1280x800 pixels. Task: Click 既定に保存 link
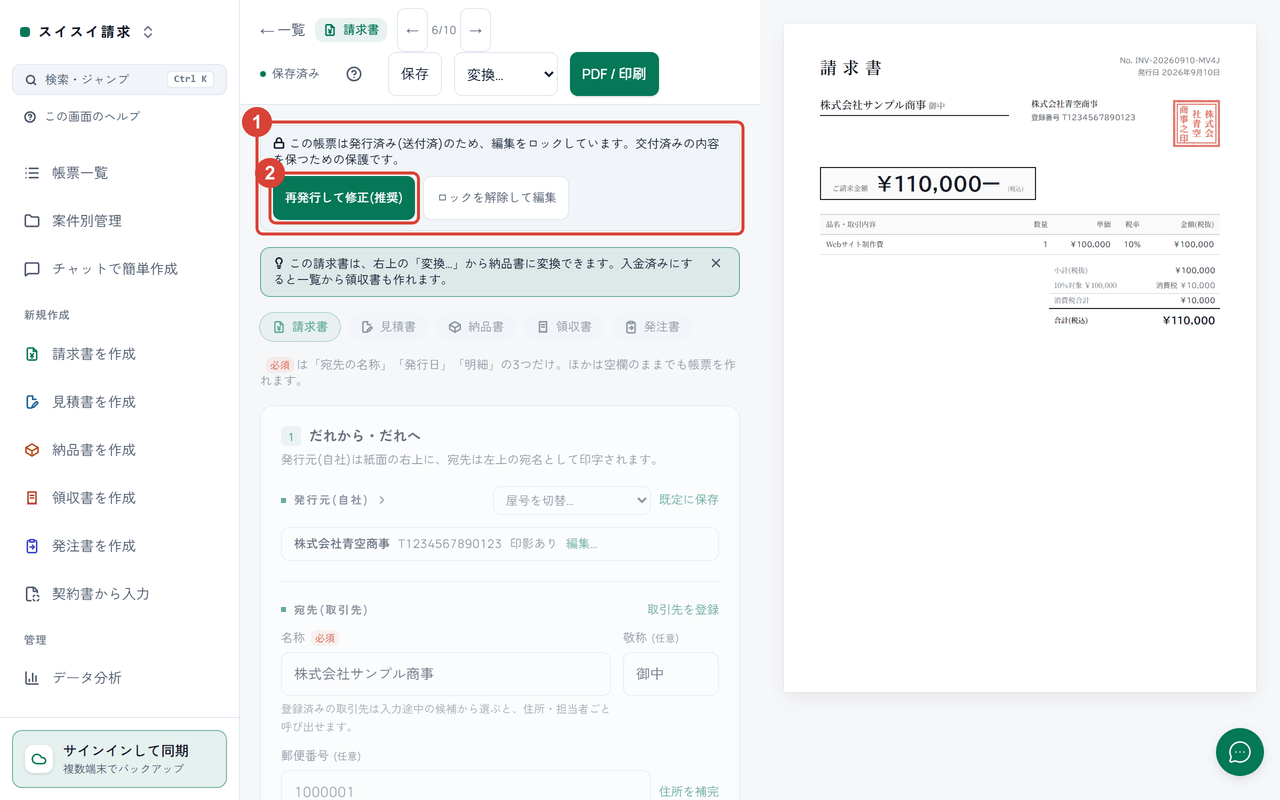[x=689, y=500]
